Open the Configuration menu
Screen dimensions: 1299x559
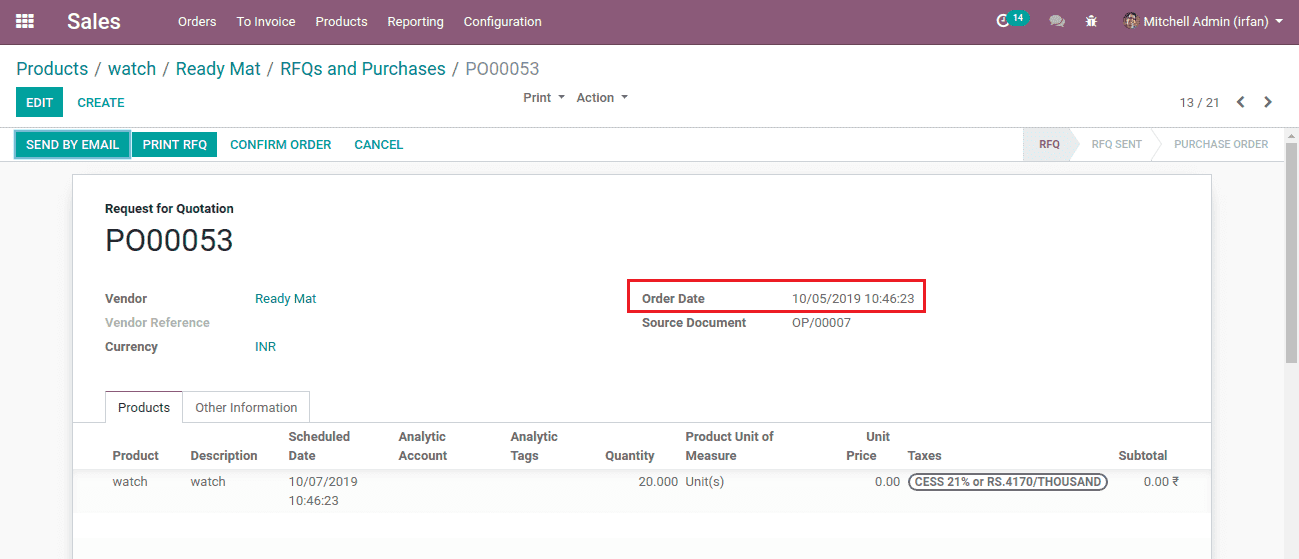503,21
